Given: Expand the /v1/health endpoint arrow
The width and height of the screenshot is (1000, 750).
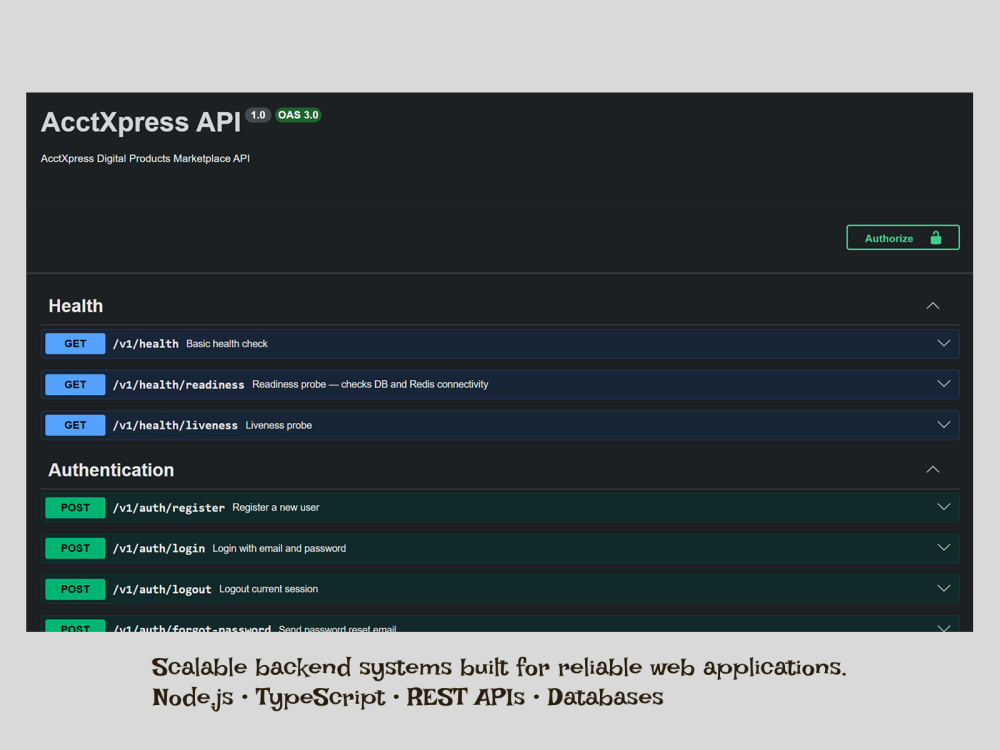Looking at the screenshot, I should (944, 343).
